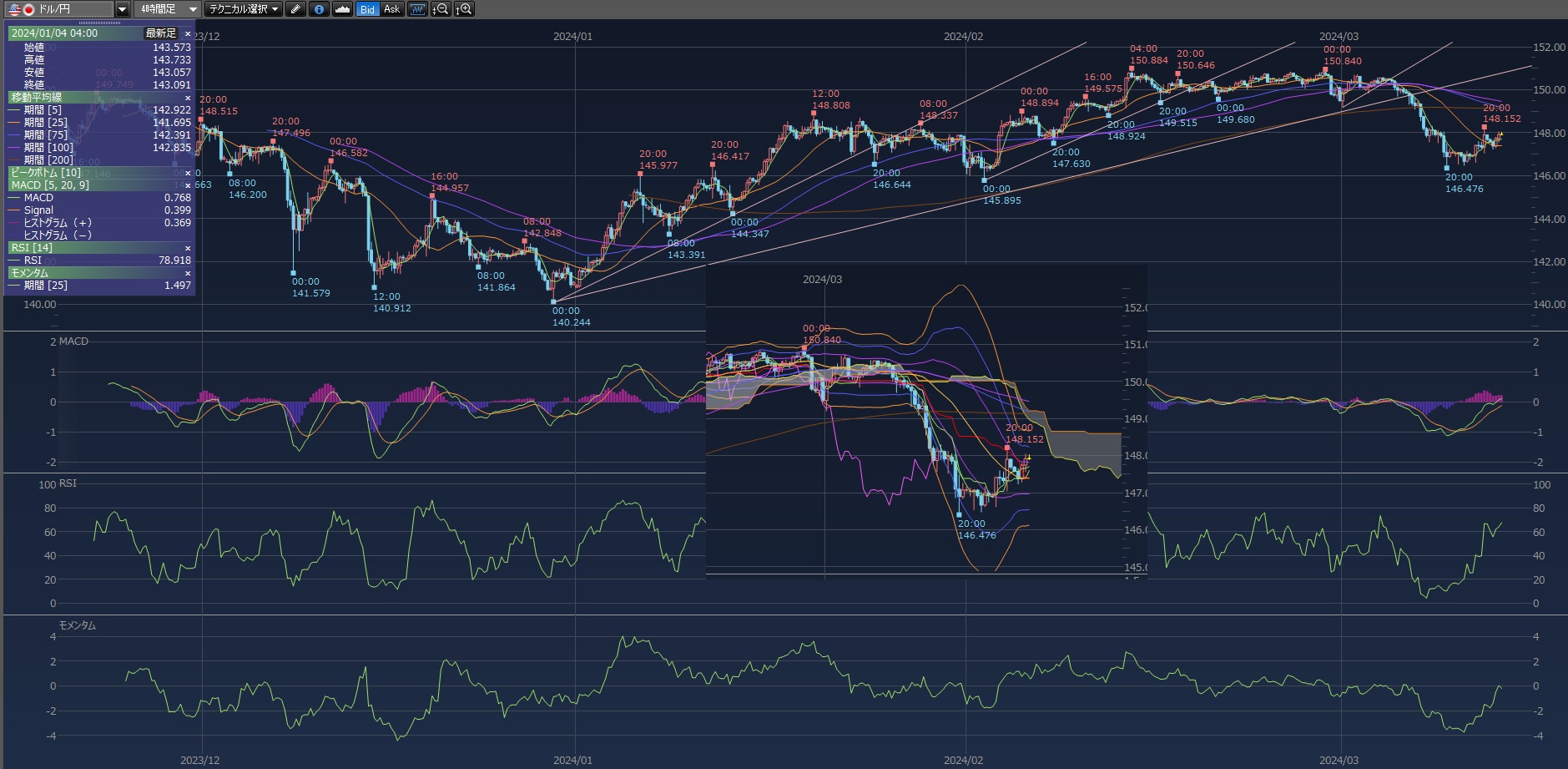Image resolution: width=1568 pixels, height=769 pixels.
Task: Open the テクニカル選択 indicator menu
Action: 243,9
